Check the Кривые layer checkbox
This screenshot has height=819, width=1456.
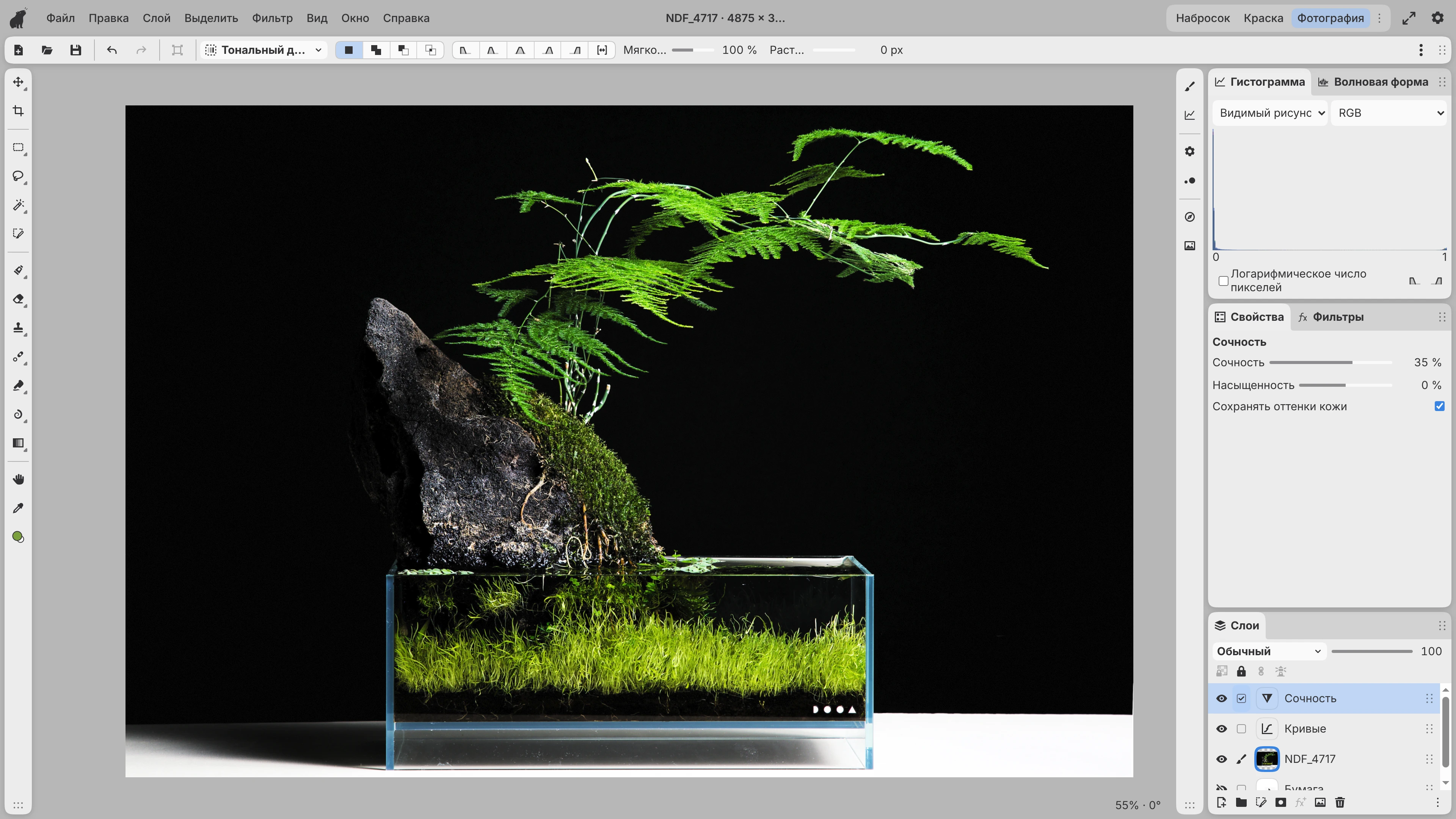(x=1241, y=728)
